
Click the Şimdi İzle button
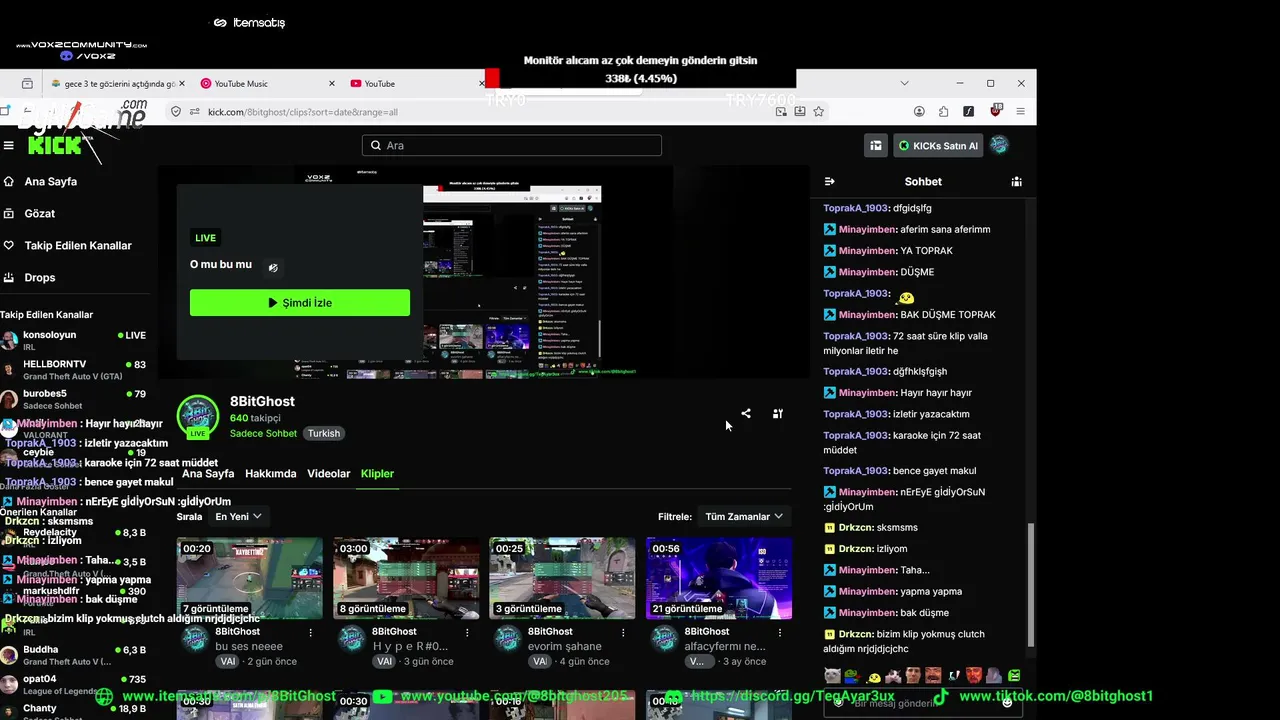300,303
